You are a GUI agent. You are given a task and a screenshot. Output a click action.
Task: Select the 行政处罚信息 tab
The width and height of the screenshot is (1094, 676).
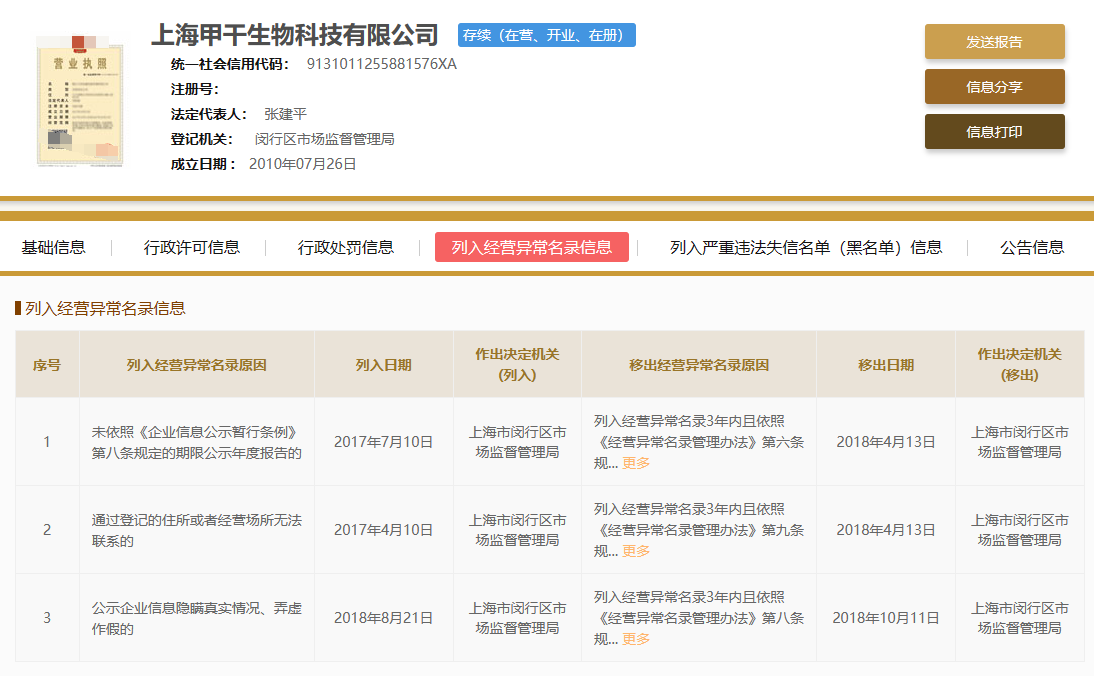point(346,247)
